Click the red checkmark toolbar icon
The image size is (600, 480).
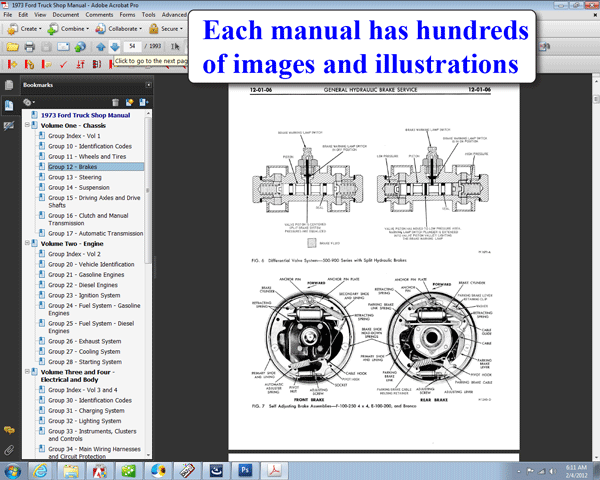[63, 64]
